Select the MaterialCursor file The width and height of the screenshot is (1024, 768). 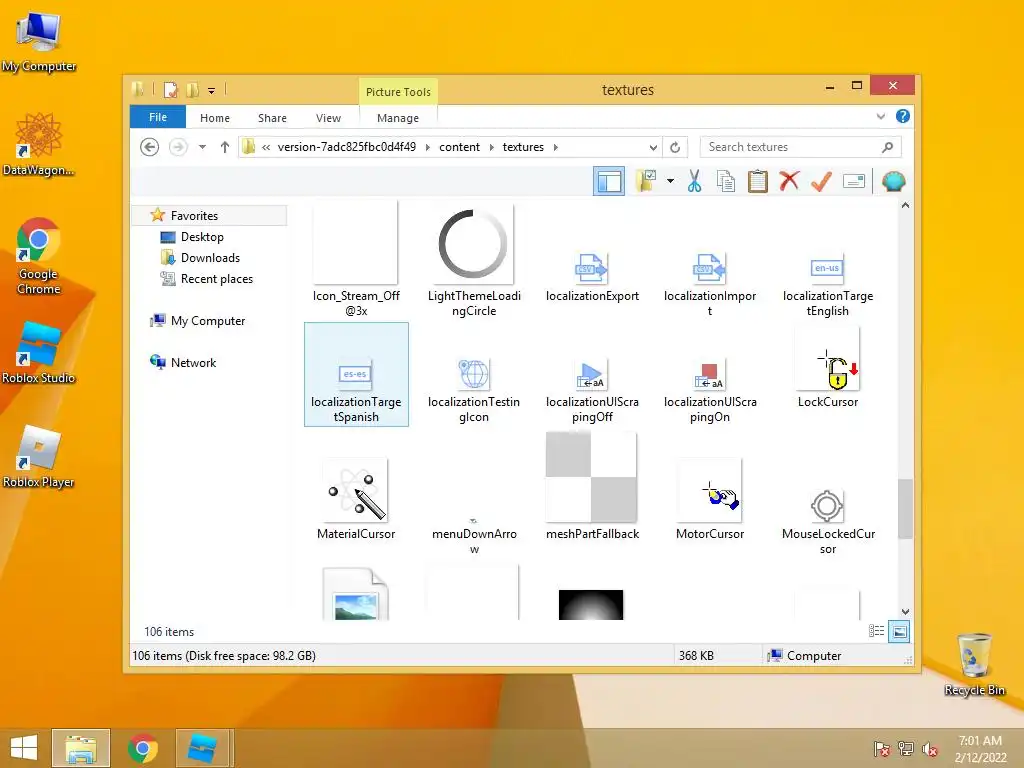tap(356, 500)
